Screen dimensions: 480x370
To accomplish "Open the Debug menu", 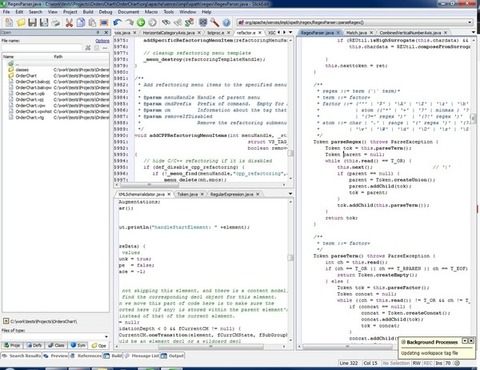I will [x=105, y=12].
